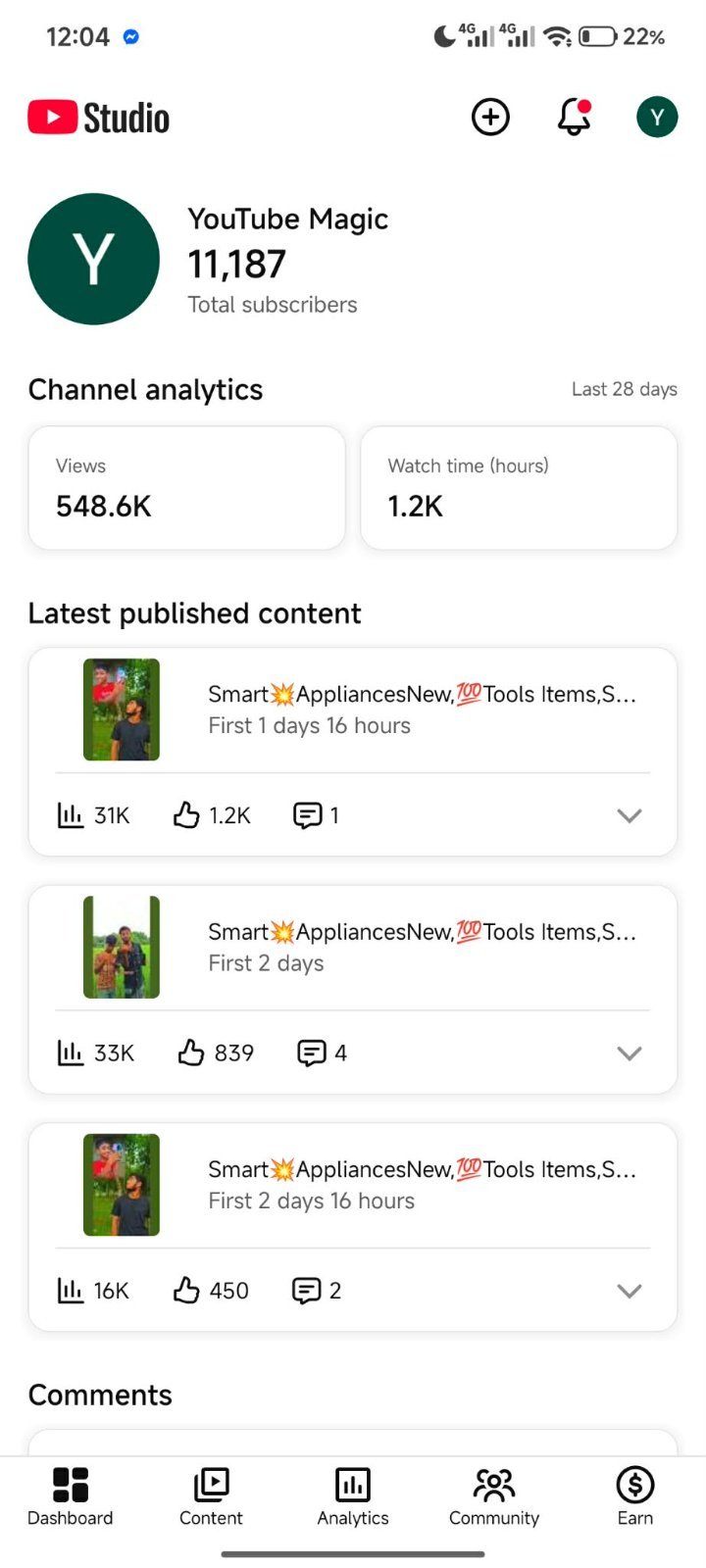Open account avatar in top bar
The width and height of the screenshot is (706, 1568).
657,118
